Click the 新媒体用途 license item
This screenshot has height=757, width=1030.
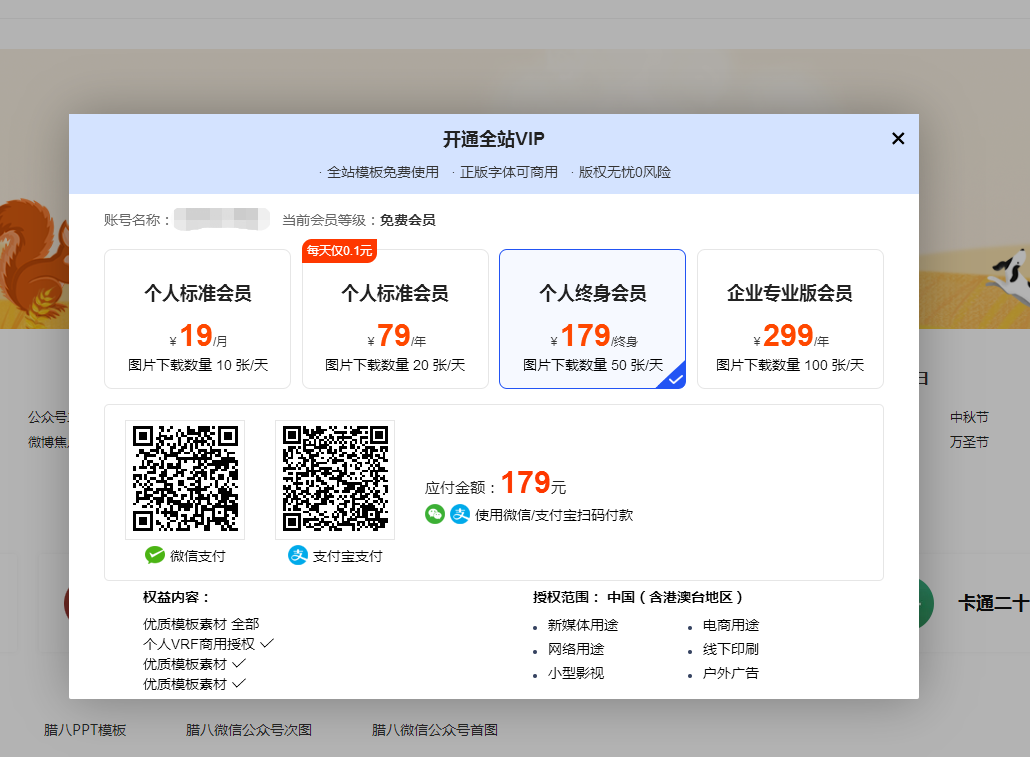[583, 625]
